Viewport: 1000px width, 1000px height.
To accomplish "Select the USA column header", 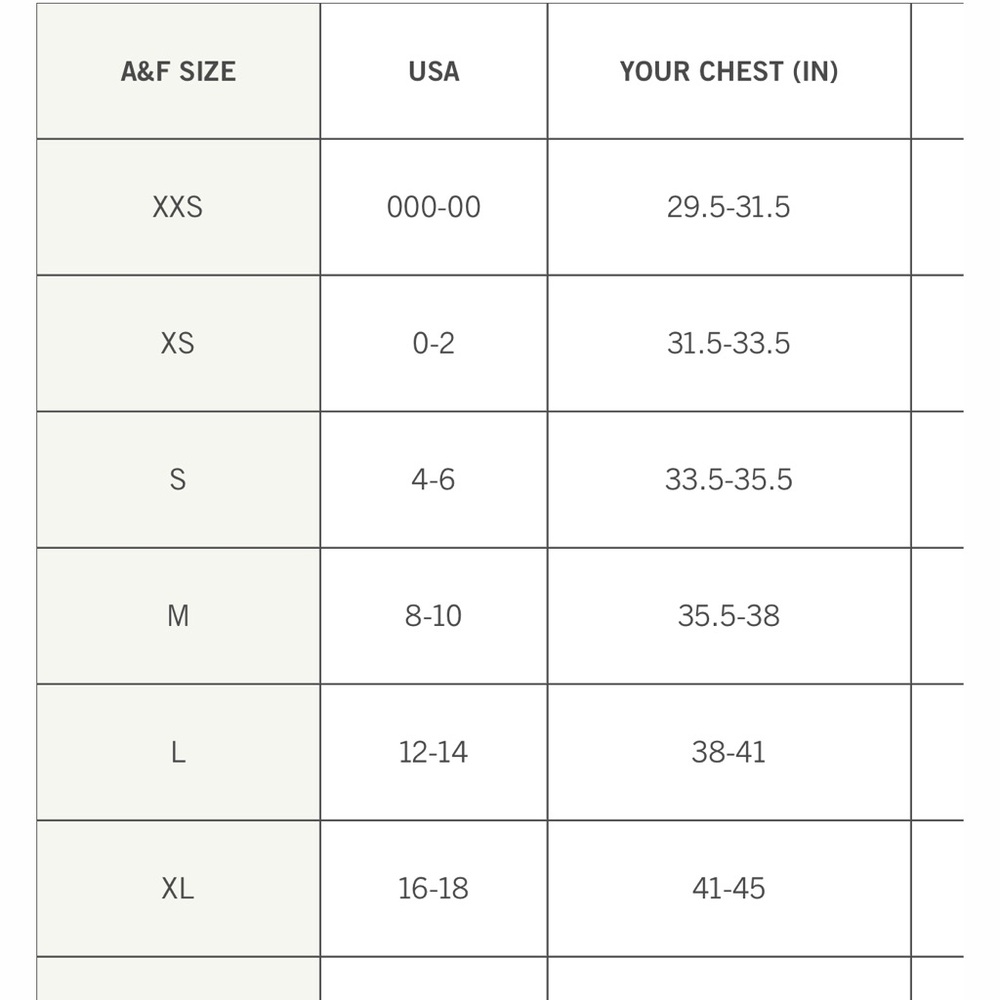I will [x=434, y=71].
